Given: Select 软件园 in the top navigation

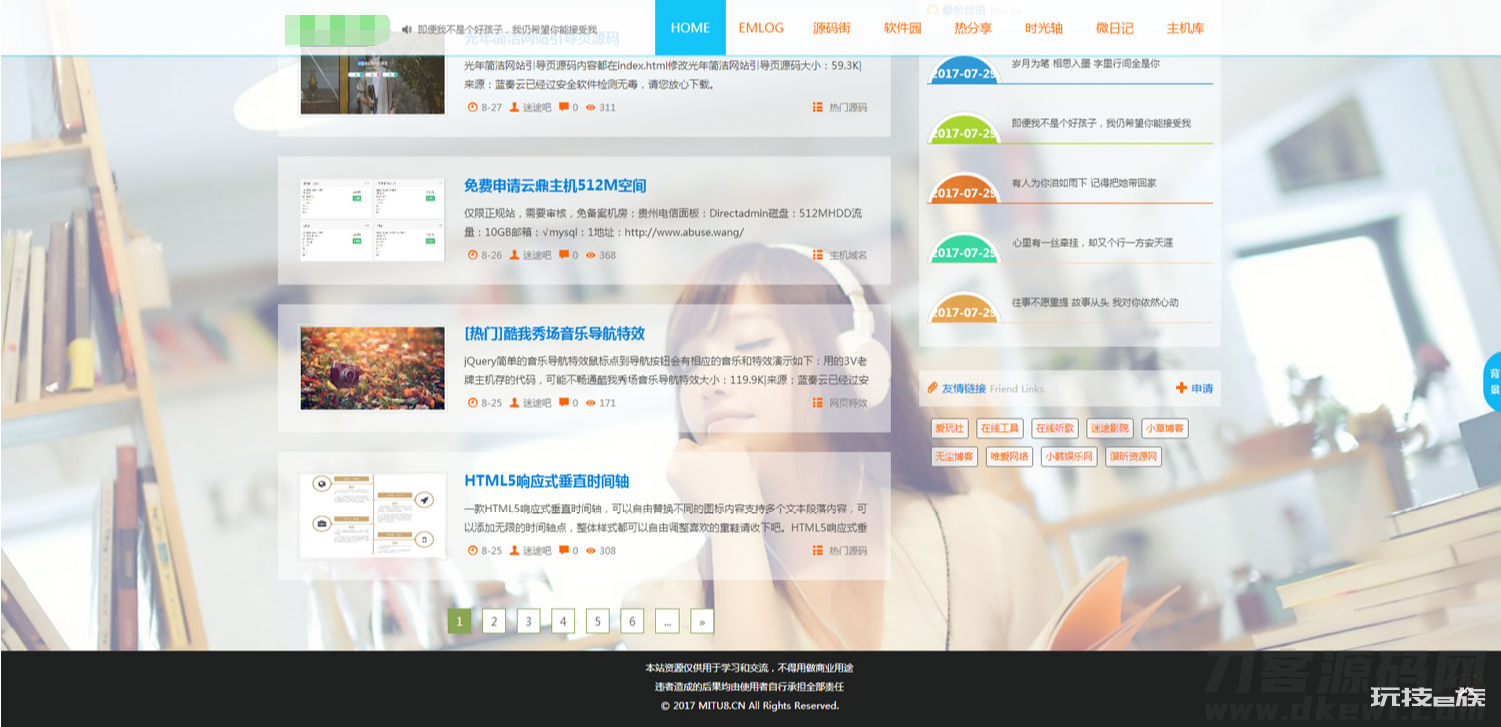Looking at the screenshot, I should (902, 28).
